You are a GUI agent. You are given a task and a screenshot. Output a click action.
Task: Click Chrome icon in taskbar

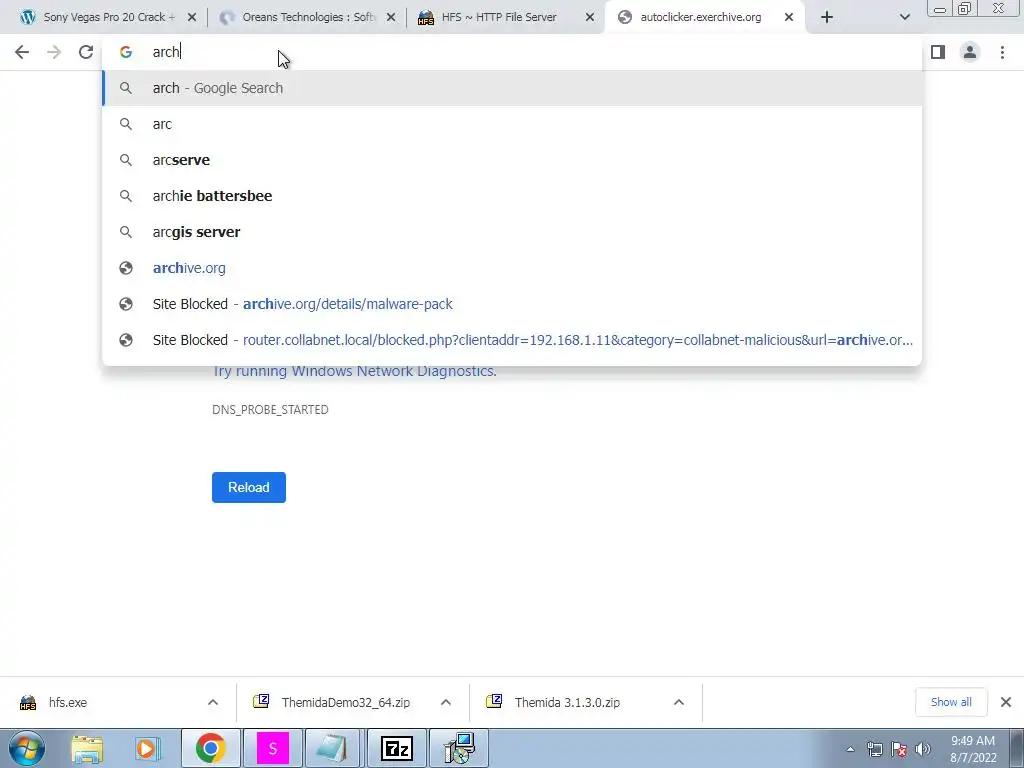(x=210, y=748)
